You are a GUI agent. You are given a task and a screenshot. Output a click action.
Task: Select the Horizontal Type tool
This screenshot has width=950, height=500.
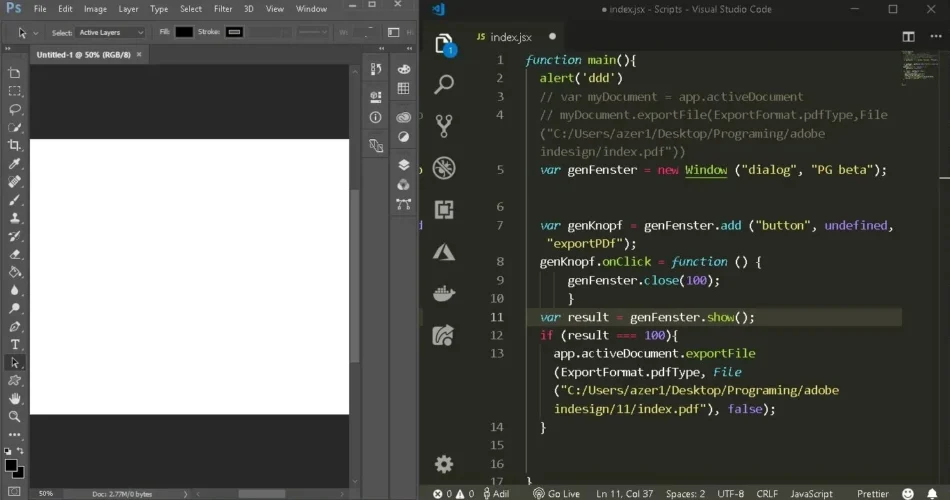click(15, 344)
